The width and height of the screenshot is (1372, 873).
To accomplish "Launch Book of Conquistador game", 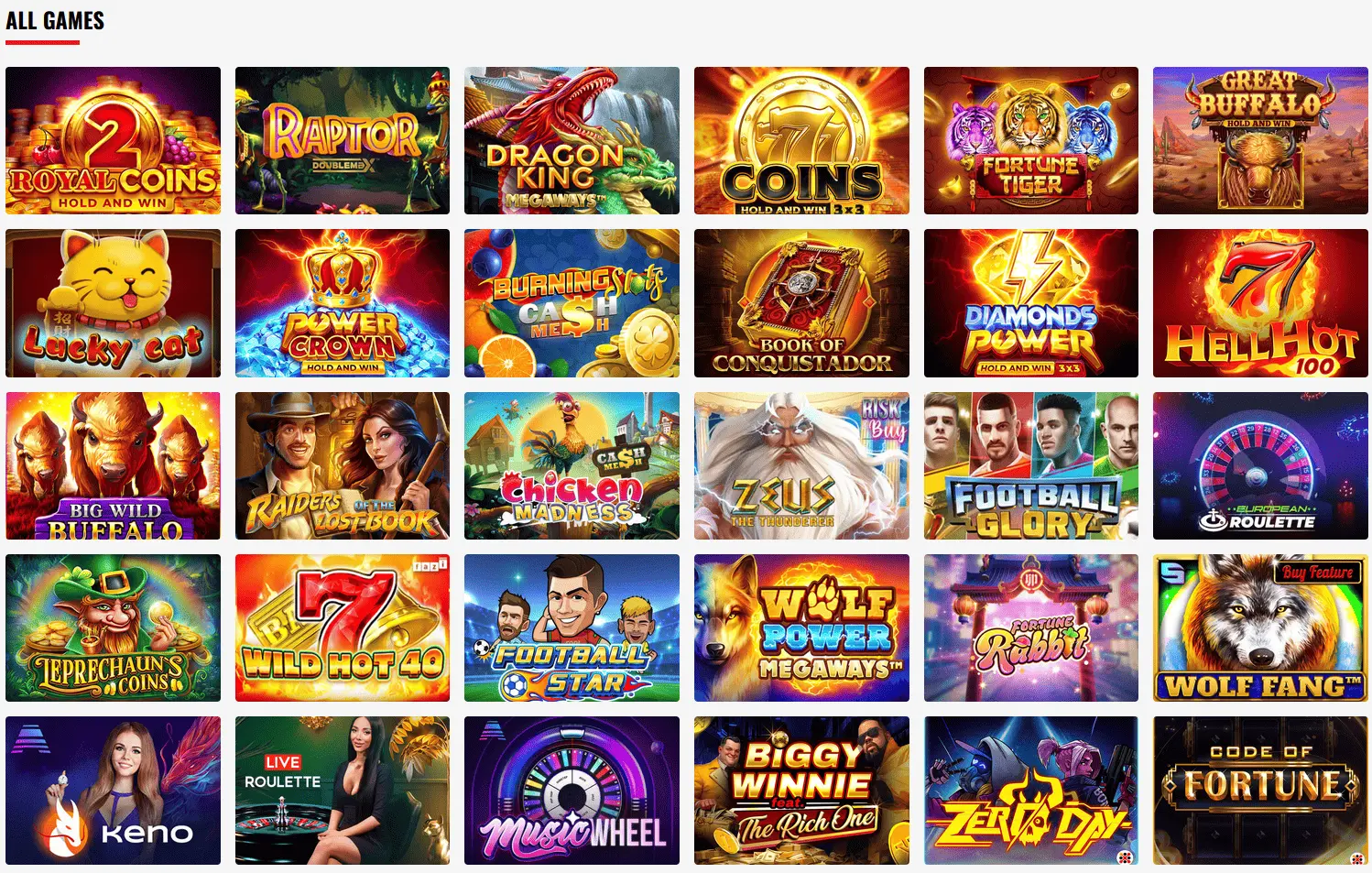I will [801, 303].
